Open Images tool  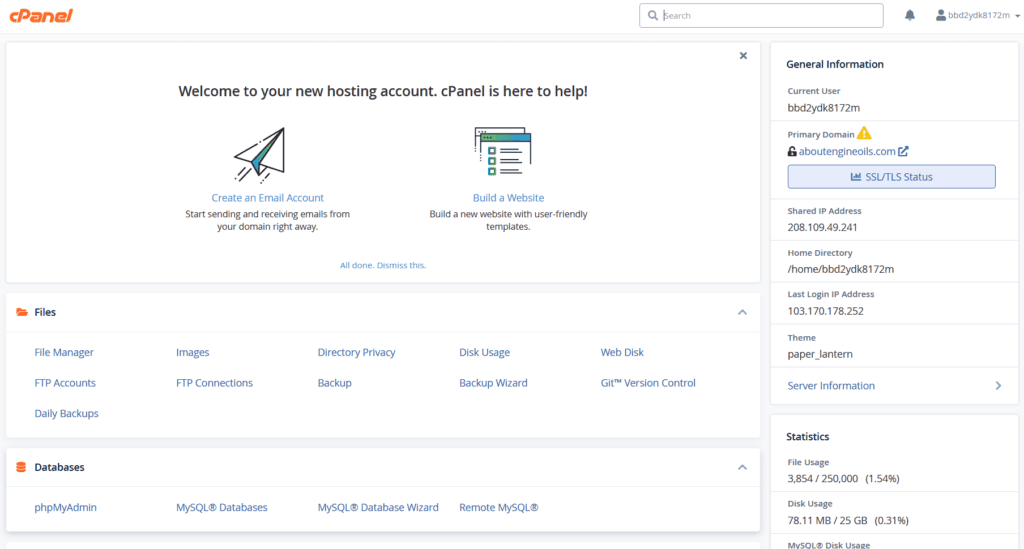click(x=193, y=353)
